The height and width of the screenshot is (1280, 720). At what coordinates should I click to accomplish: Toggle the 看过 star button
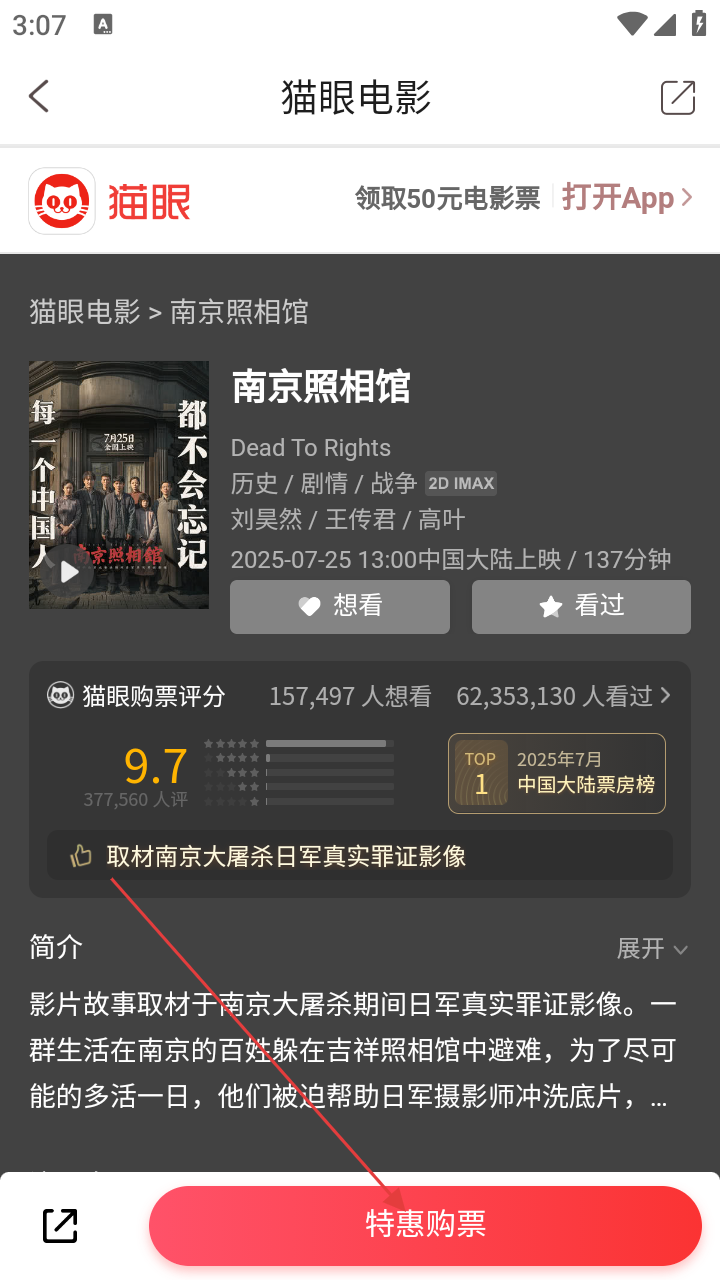(581, 606)
